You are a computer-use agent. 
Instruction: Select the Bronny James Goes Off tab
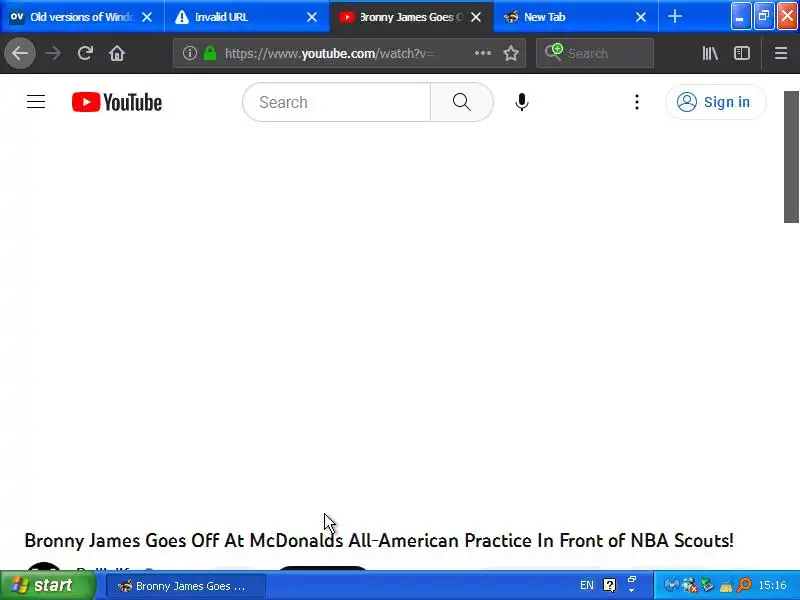tap(411, 17)
